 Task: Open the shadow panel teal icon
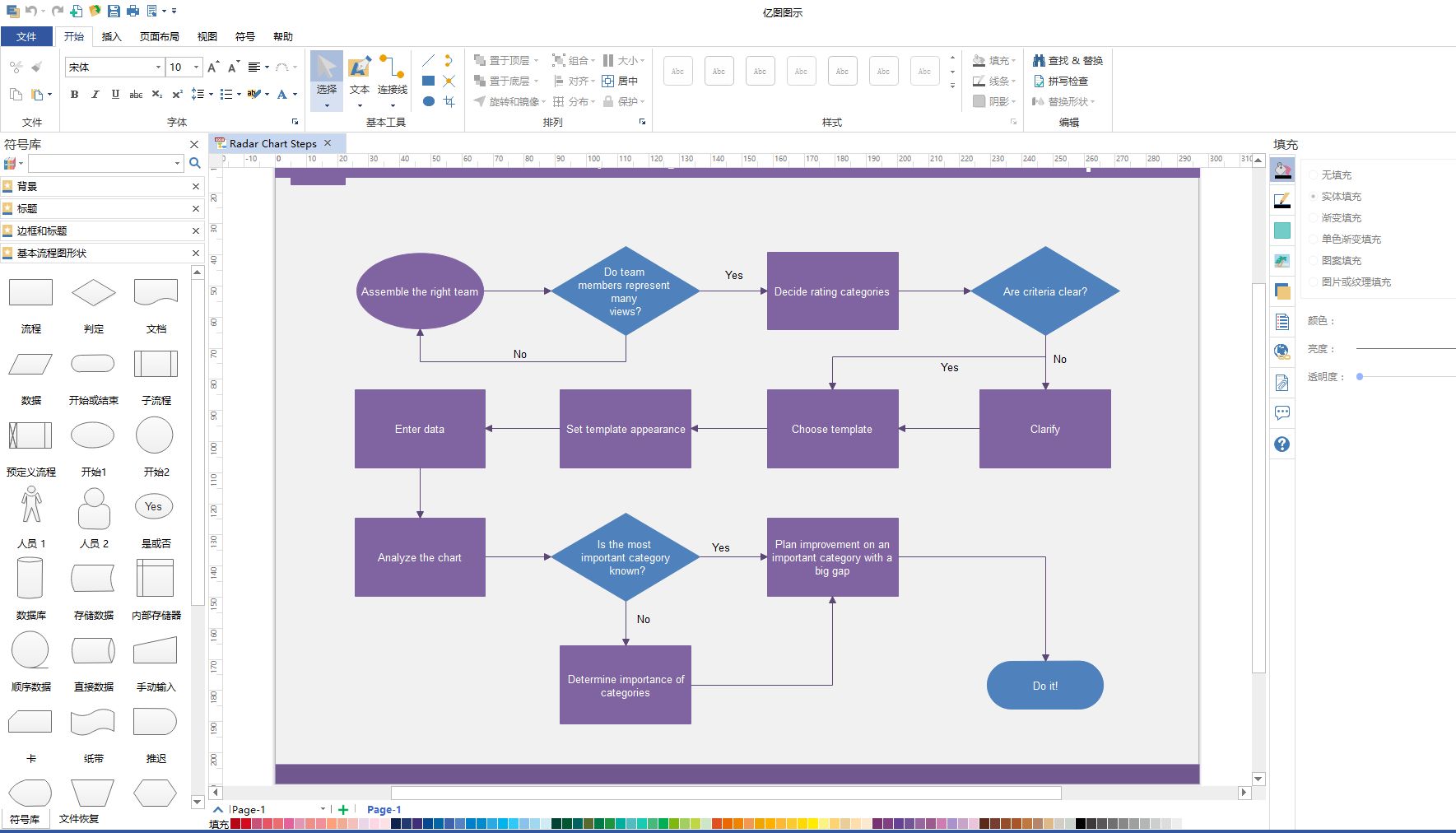pyautogui.click(x=1282, y=230)
